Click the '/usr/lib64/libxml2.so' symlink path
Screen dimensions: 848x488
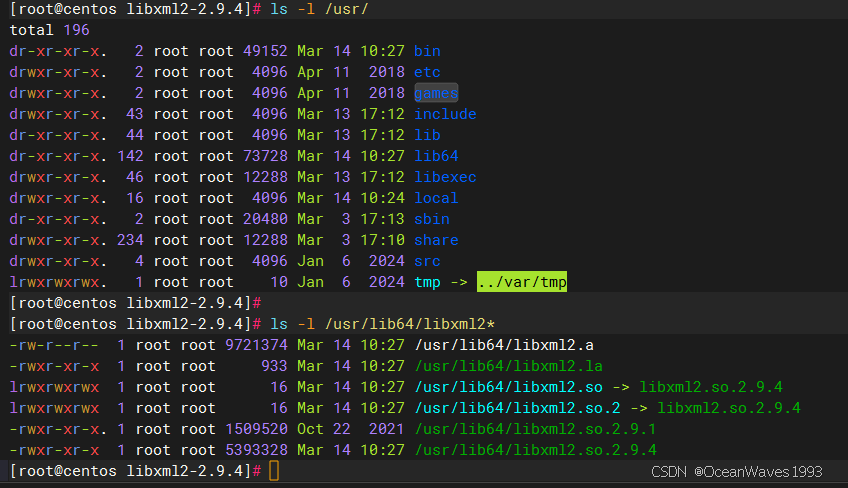pyautogui.click(x=508, y=387)
